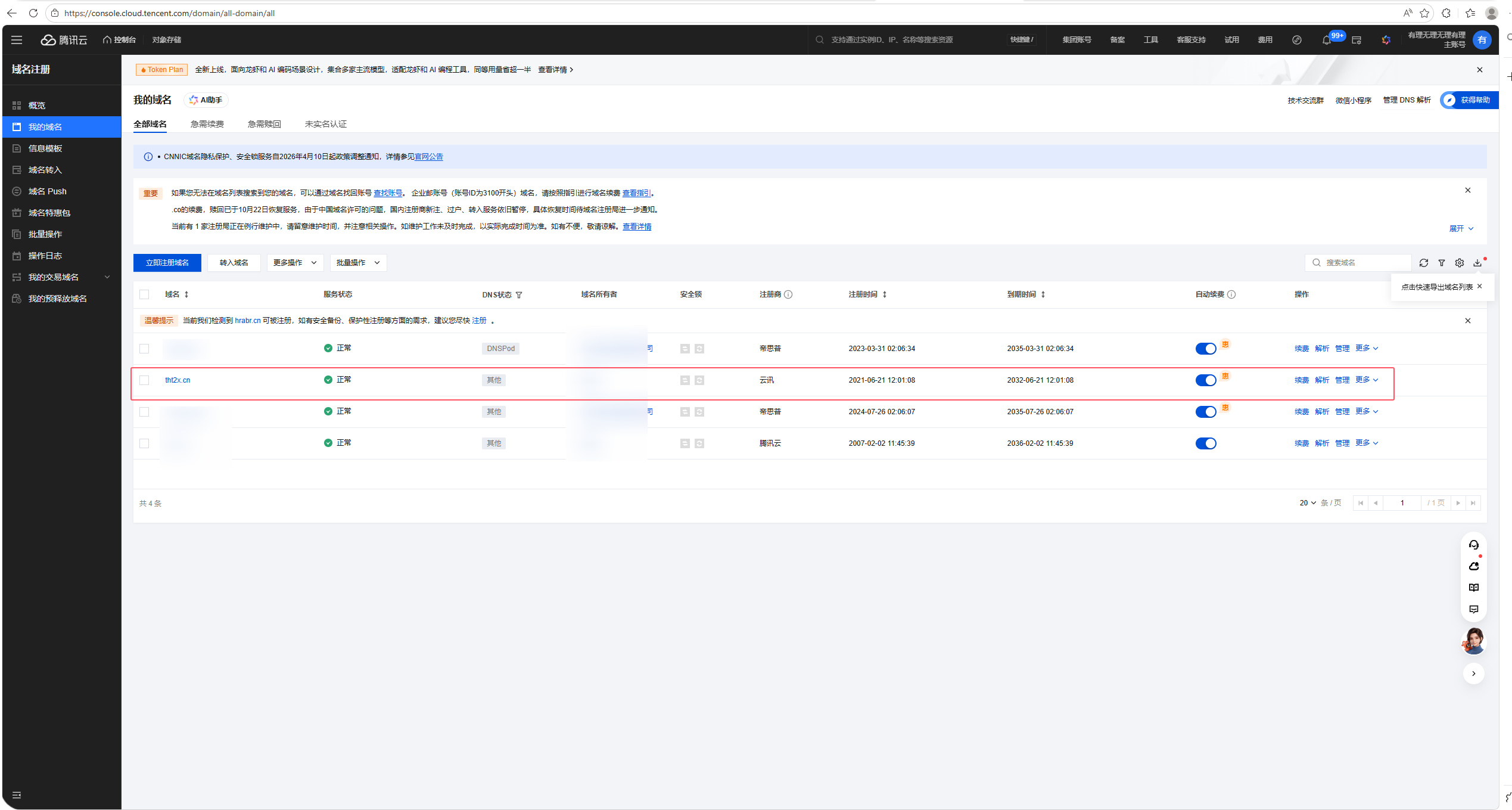Expand the 更多操作 dropdown
This screenshot has width=1512, height=810.
(x=295, y=263)
